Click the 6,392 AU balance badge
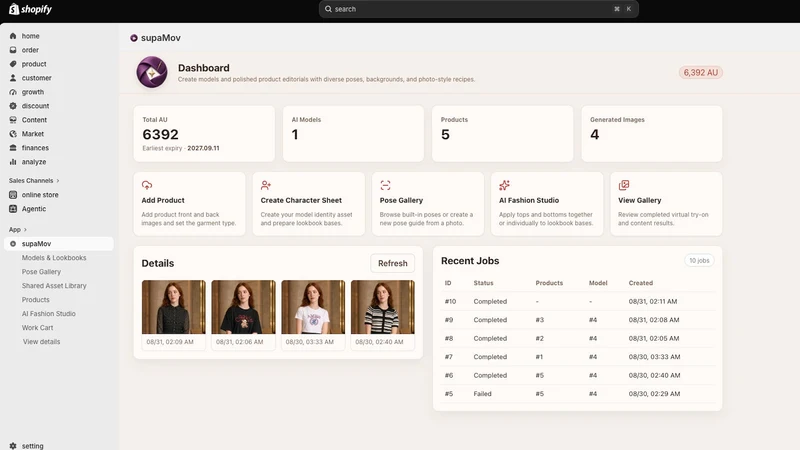Viewport: 800px width, 450px height. 701,72
